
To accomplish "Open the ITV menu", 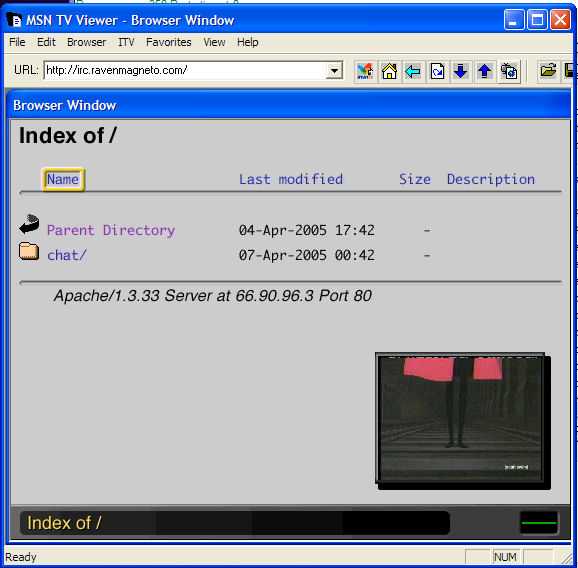I will (x=126, y=42).
